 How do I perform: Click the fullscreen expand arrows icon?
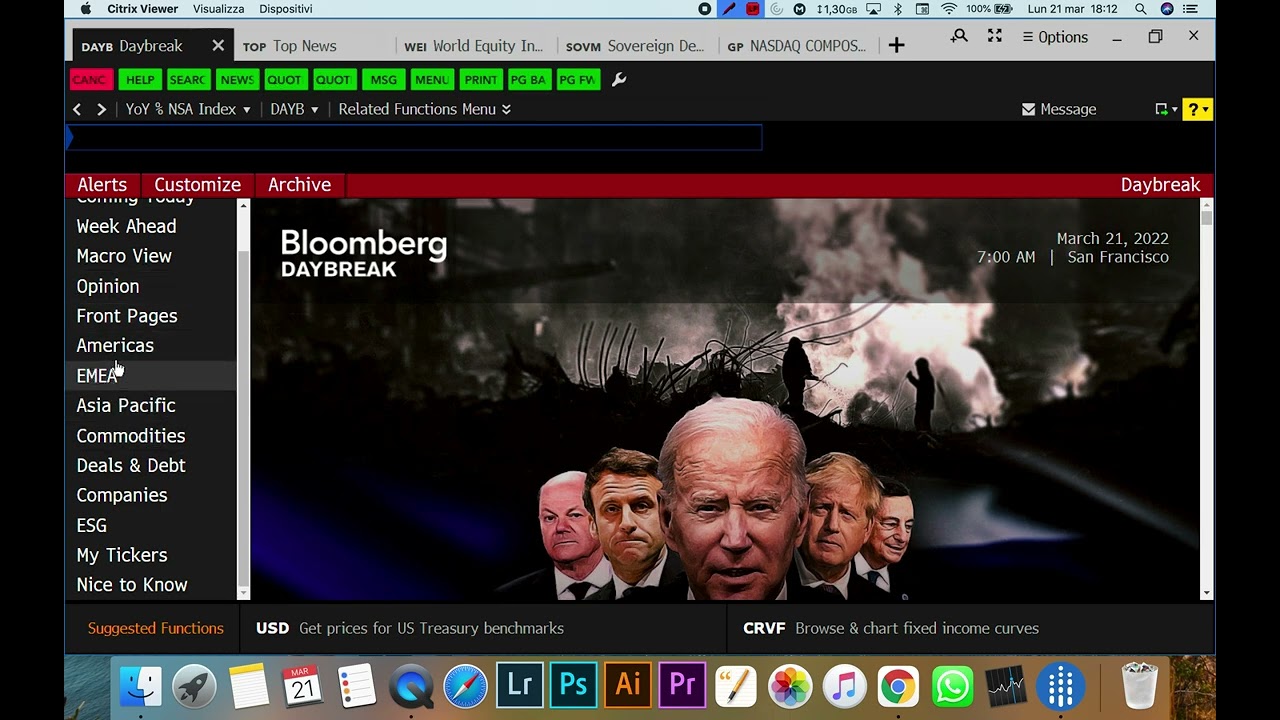tap(995, 36)
